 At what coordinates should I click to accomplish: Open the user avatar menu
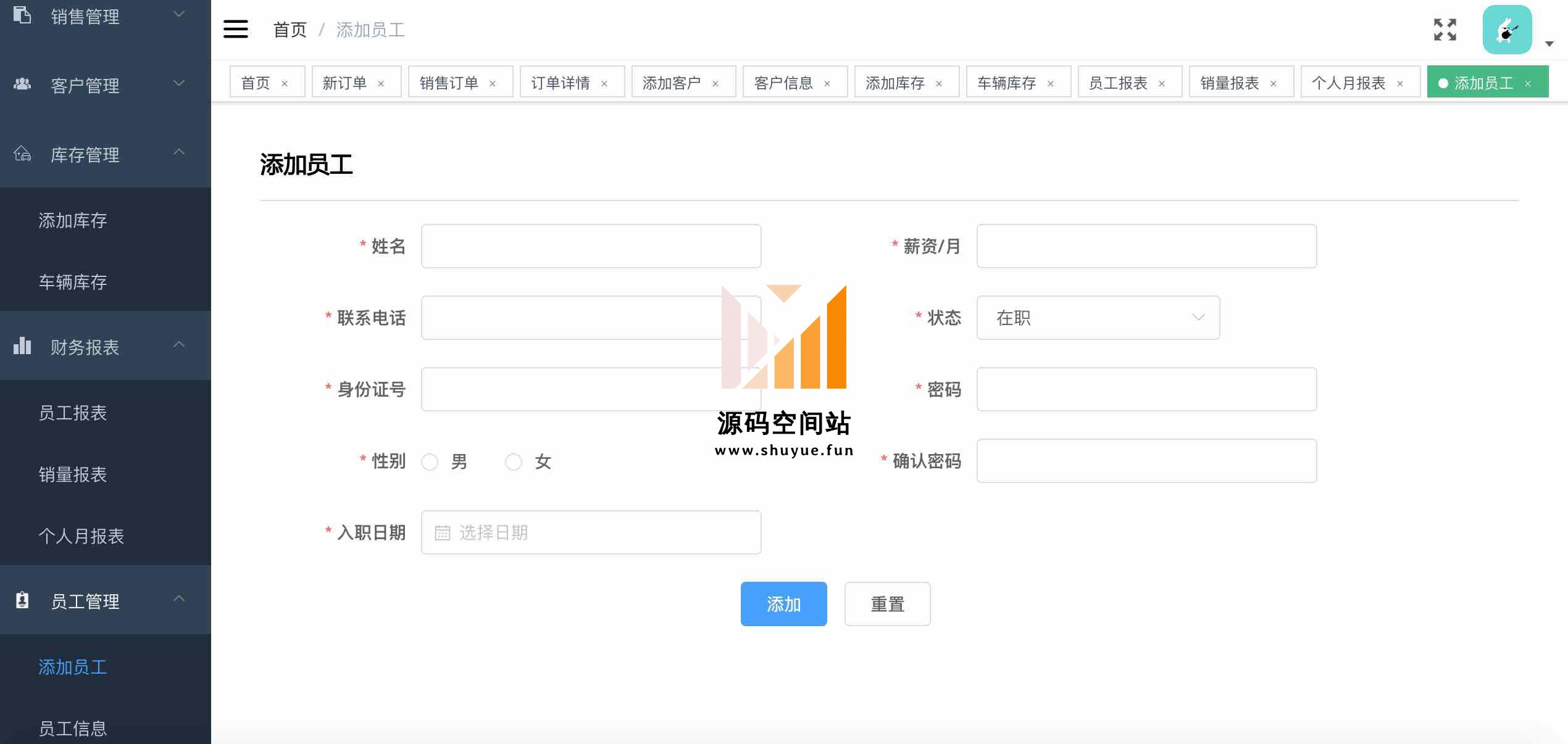pyautogui.click(x=1507, y=30)
